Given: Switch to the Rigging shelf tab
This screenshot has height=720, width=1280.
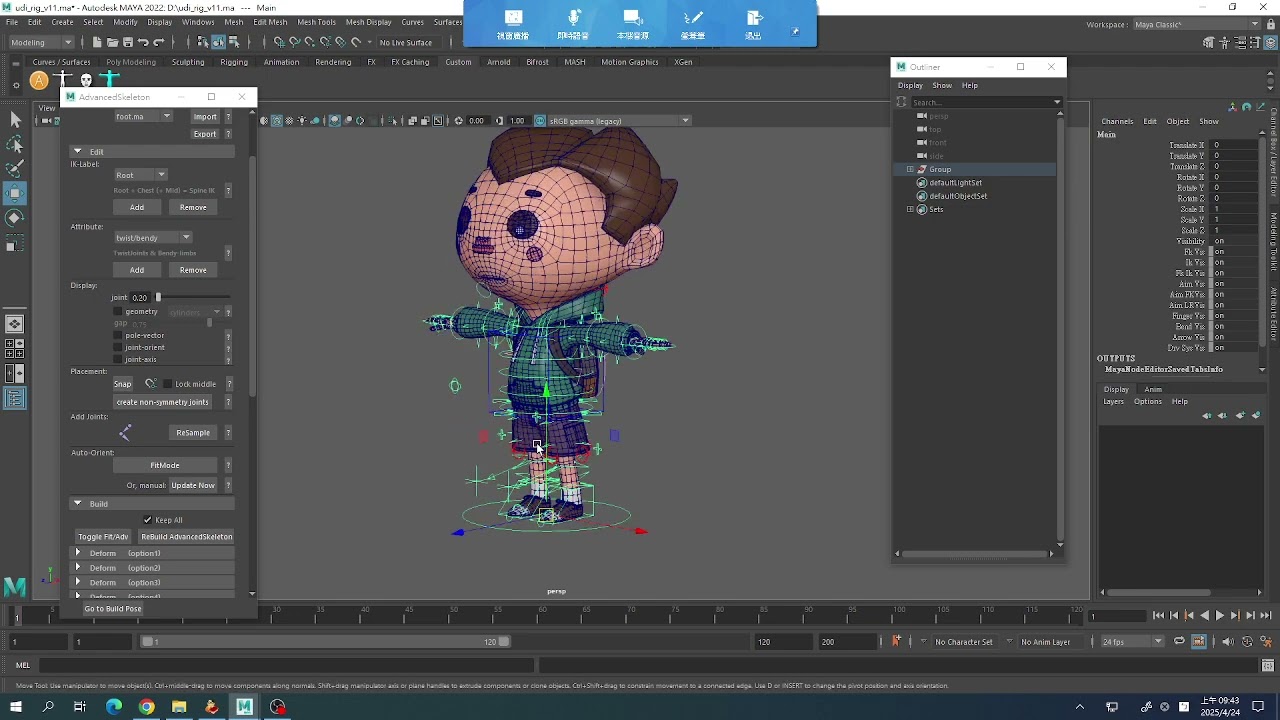Looking at the screenshot, I should pos(234,62).
